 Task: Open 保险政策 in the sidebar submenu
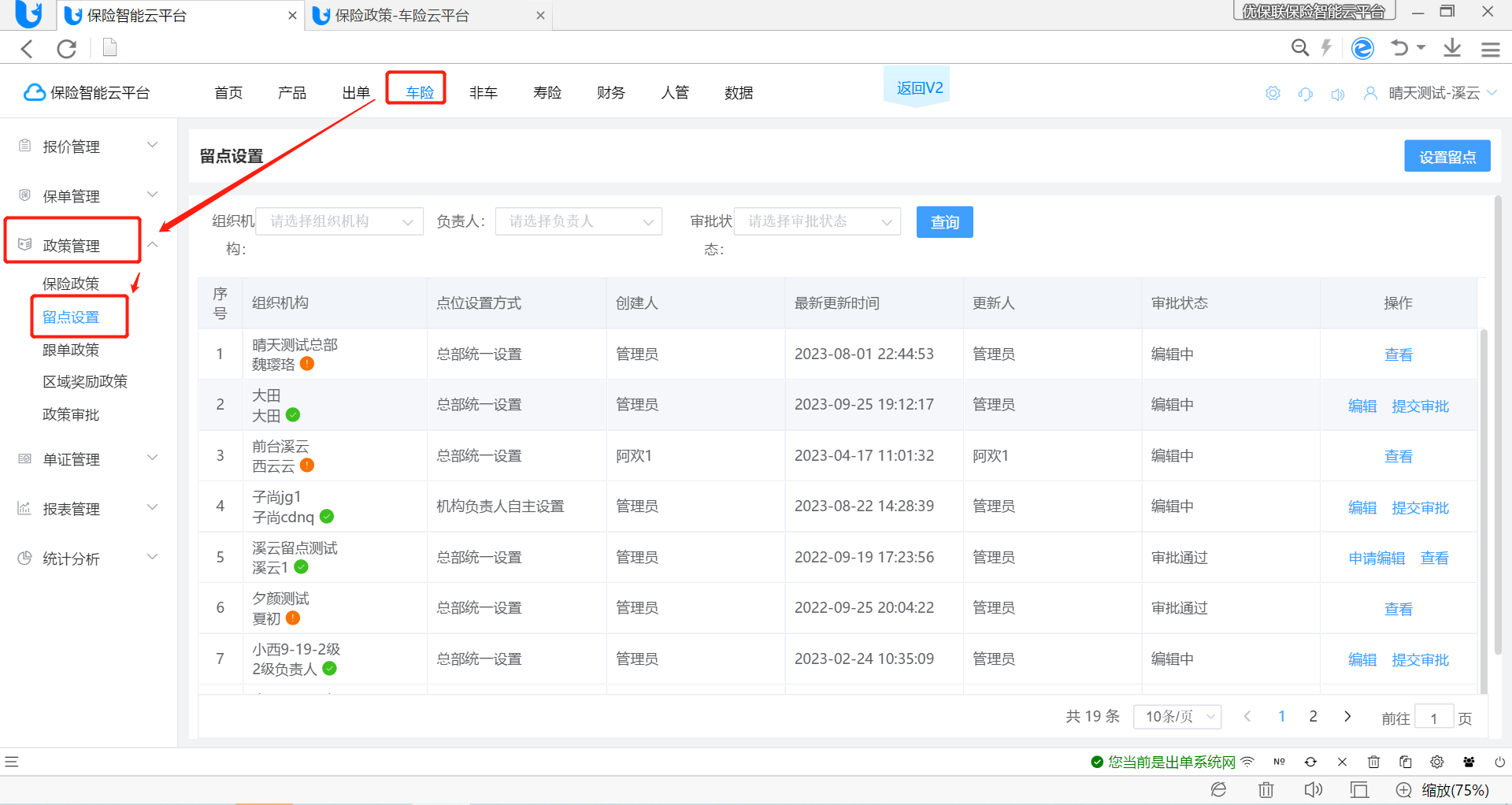71,284
